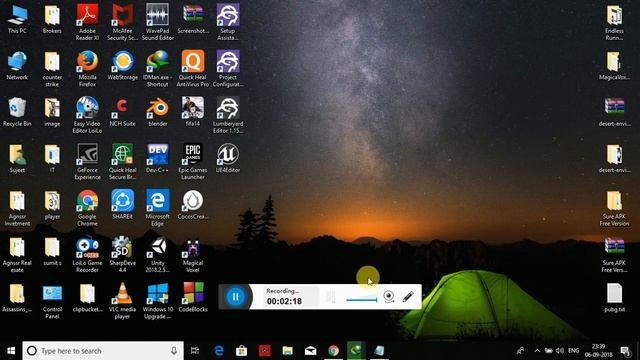
Task: Open Lumberyard Project Configurator icon
Action: pyautogui.click(x=228, y=69)
